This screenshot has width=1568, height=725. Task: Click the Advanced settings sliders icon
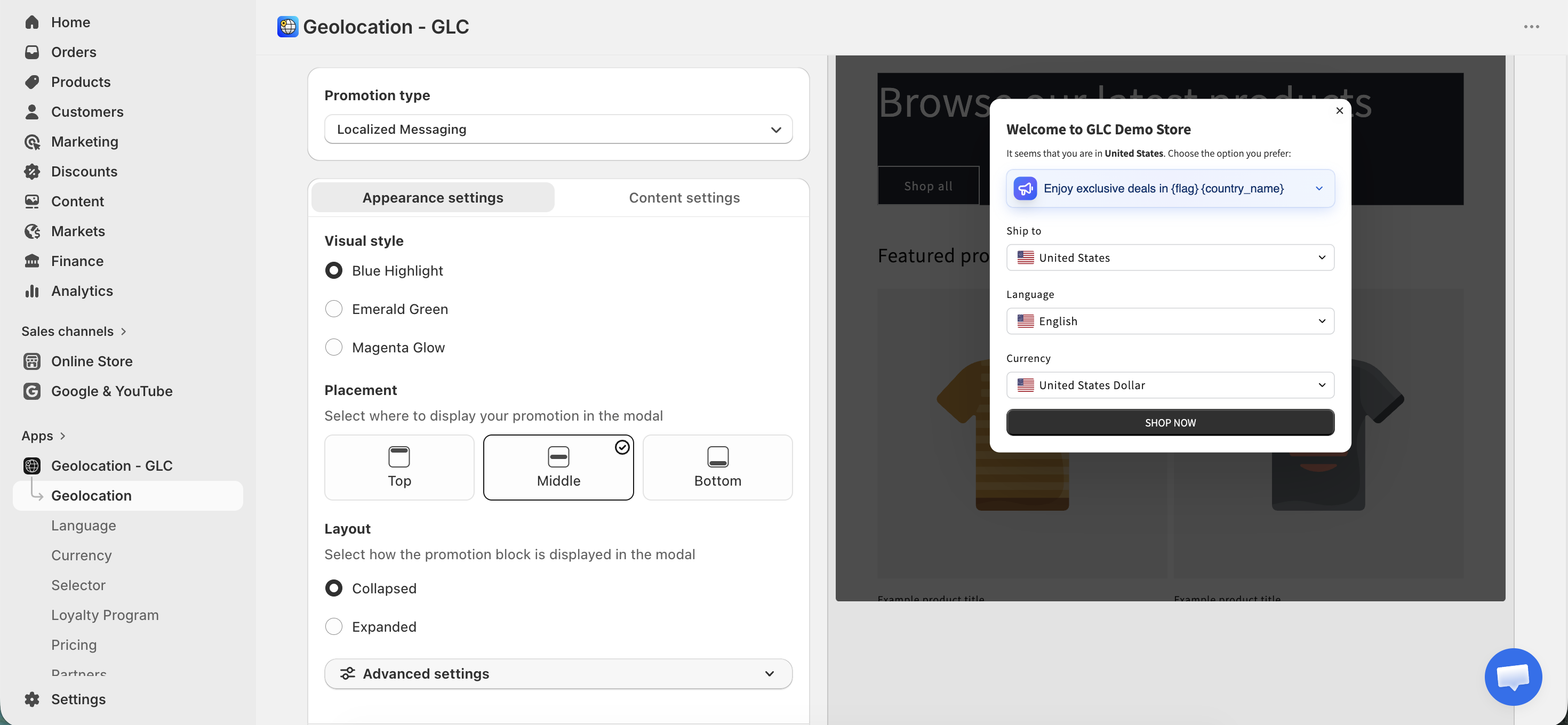348,674
